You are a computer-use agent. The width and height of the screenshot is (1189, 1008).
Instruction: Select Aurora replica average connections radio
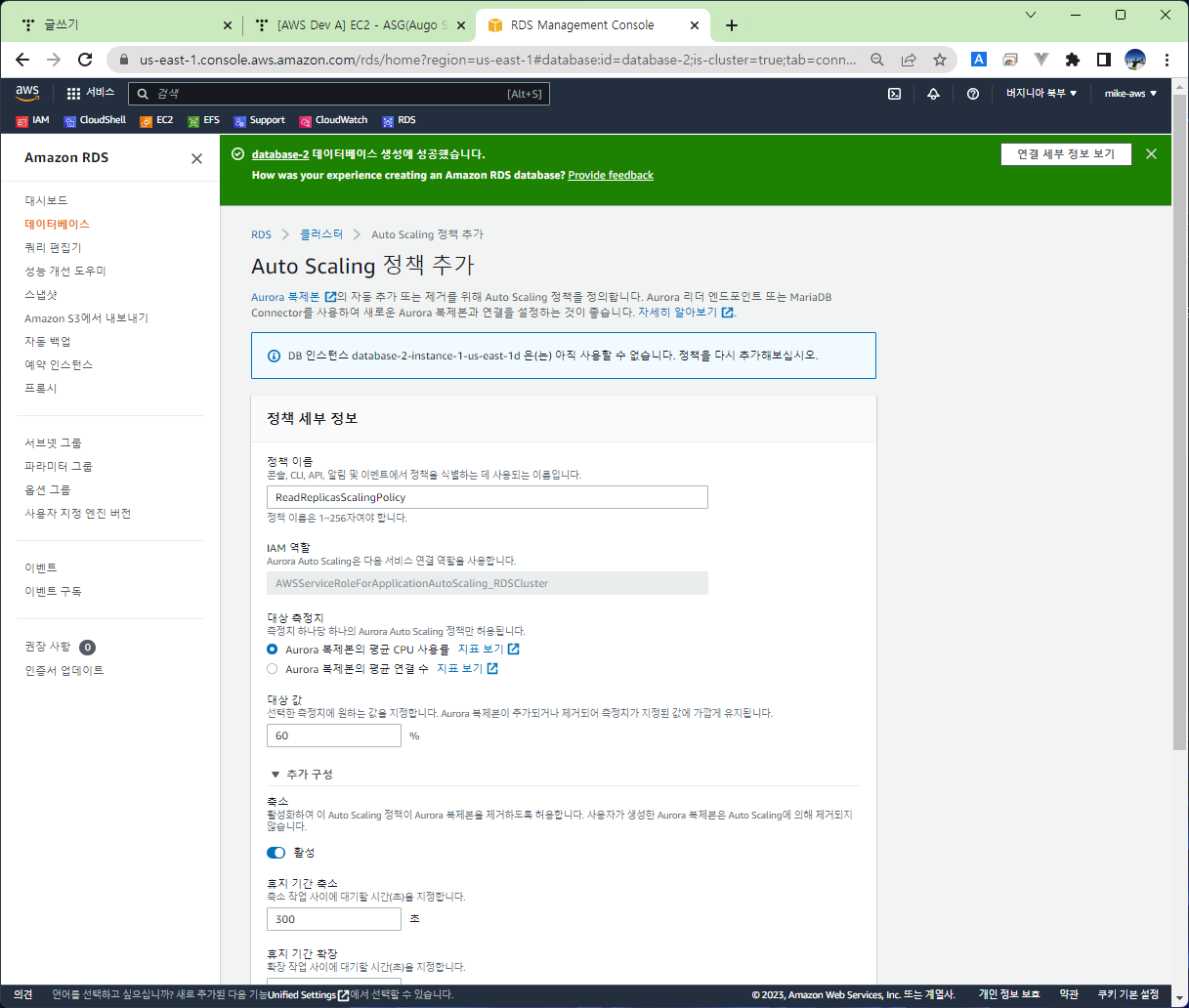[x=273, y=668]
